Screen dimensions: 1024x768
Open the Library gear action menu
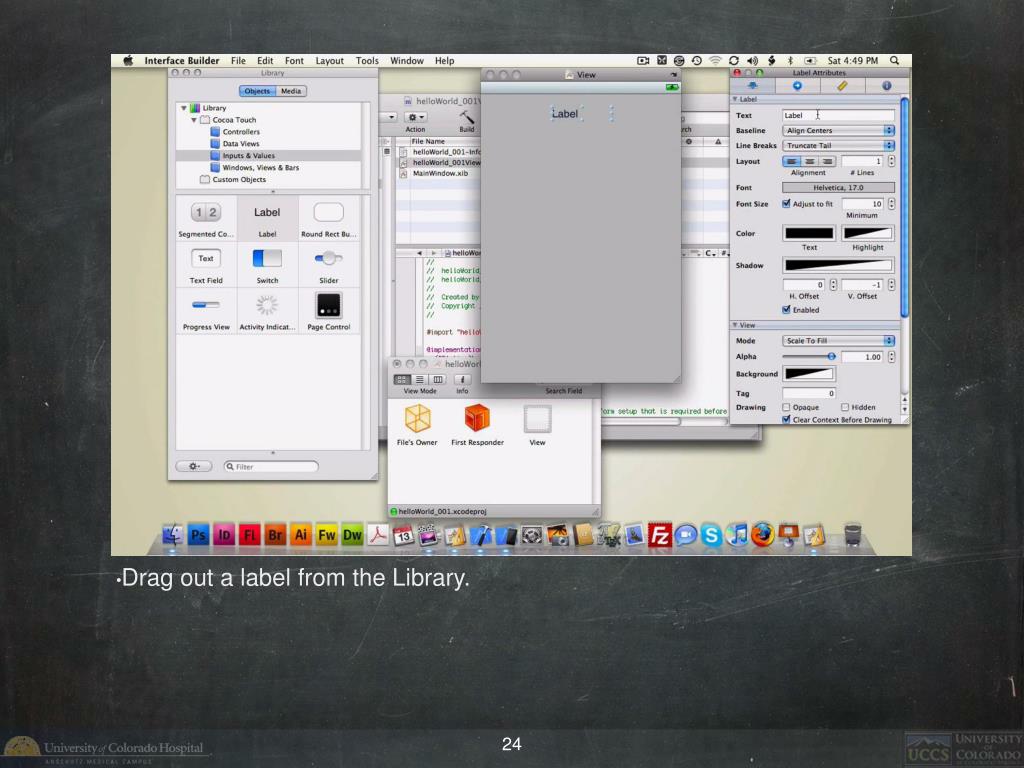pos(194,466)
